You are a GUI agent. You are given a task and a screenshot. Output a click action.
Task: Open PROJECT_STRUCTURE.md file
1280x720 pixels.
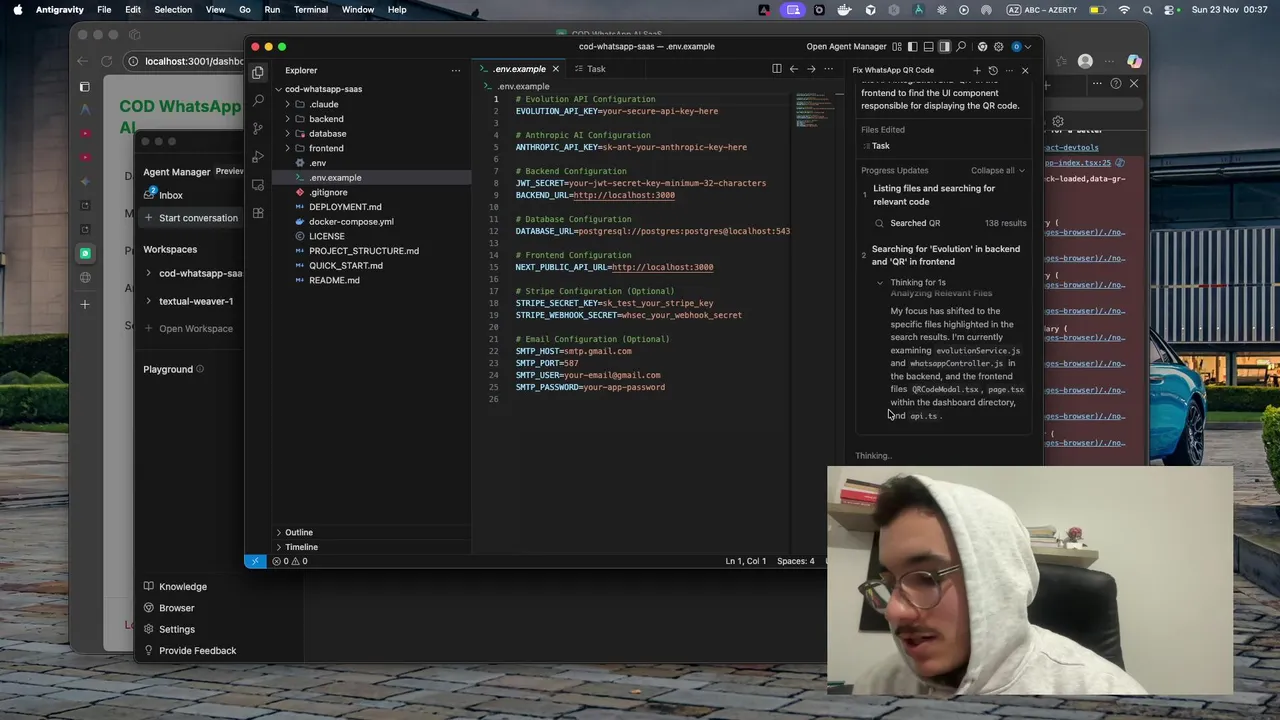tap(364, 251)
